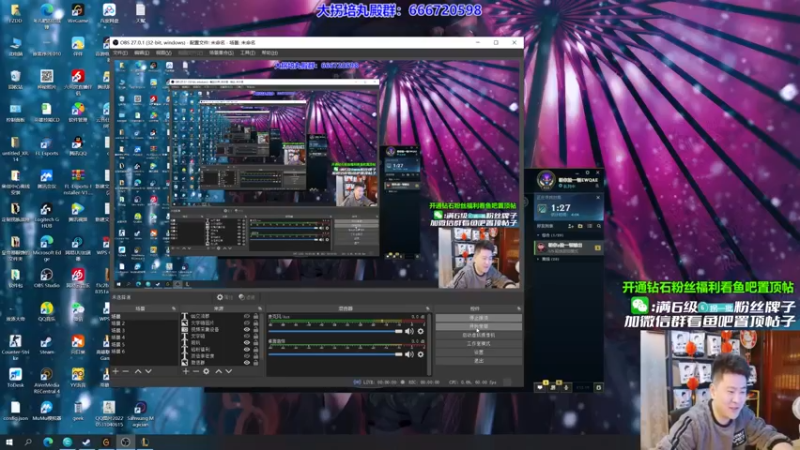Remove the selected source with minus button
800x450 pixels.
tap(195, 371)
